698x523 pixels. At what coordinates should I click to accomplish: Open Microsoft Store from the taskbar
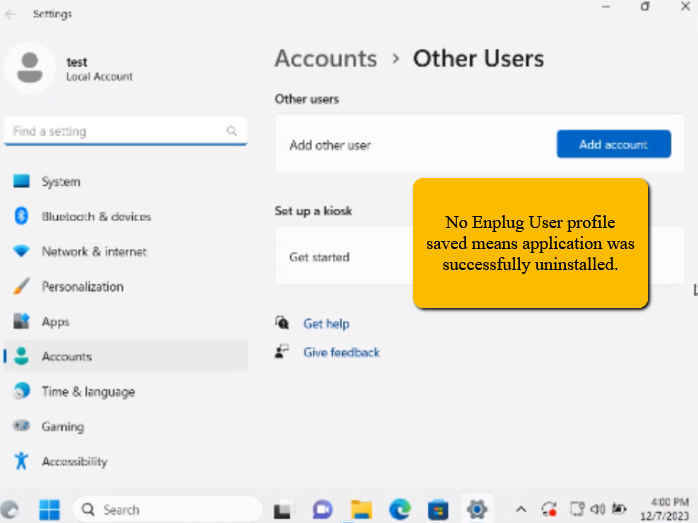point(438,510)
